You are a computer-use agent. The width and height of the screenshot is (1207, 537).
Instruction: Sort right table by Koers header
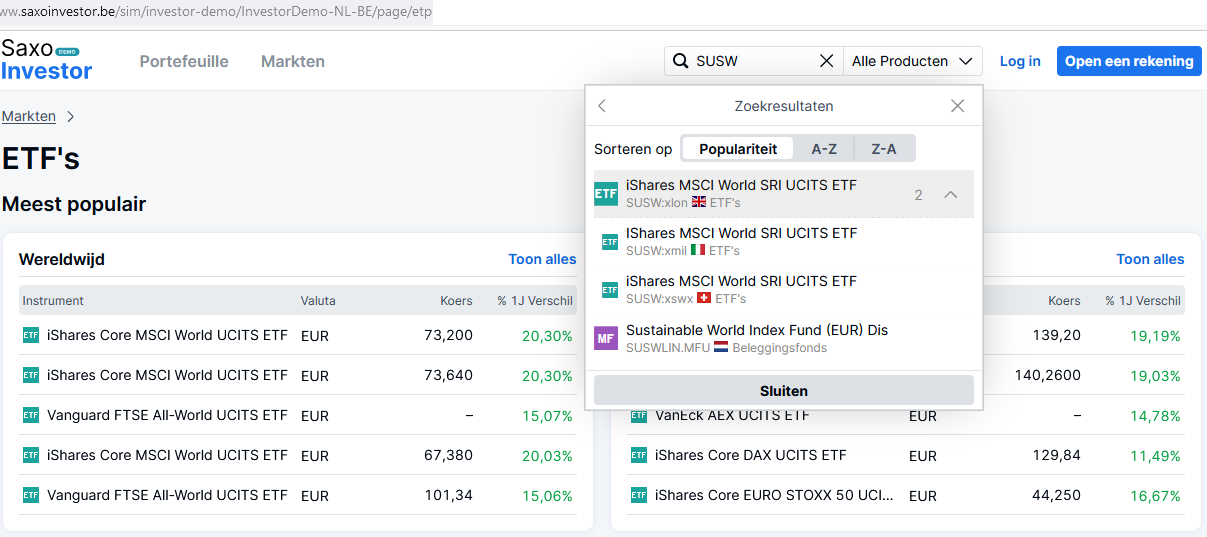(x=1064, y=300)
